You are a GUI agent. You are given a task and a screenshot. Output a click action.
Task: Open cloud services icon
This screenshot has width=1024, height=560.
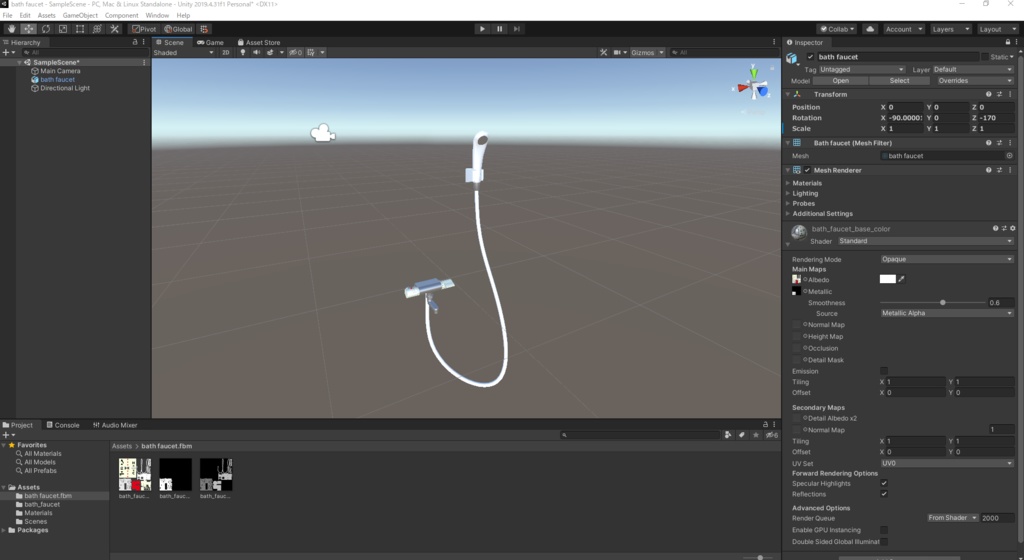870,29
